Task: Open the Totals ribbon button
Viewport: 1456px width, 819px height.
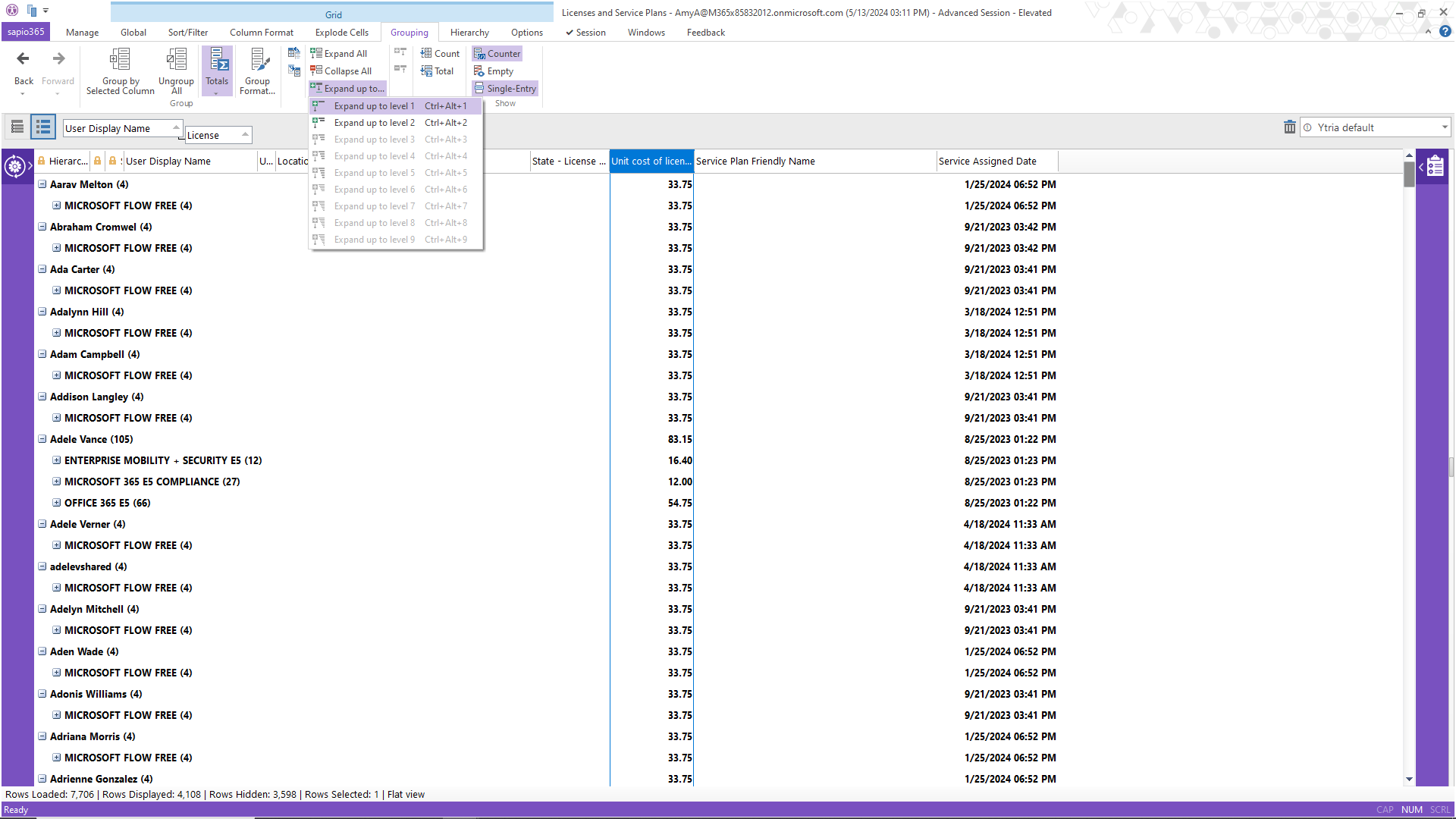Action: (x=217, y=70)
